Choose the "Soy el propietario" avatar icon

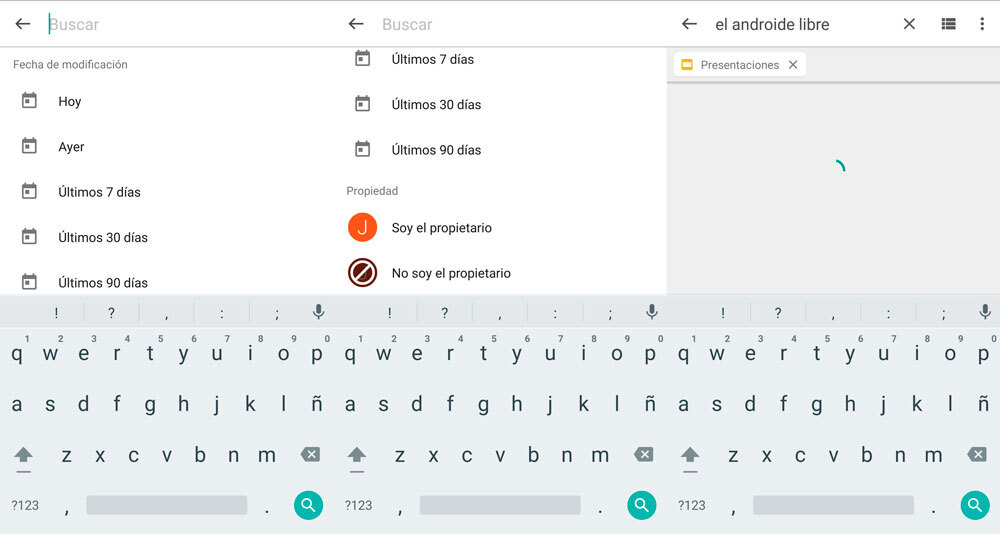pos(362,228)
